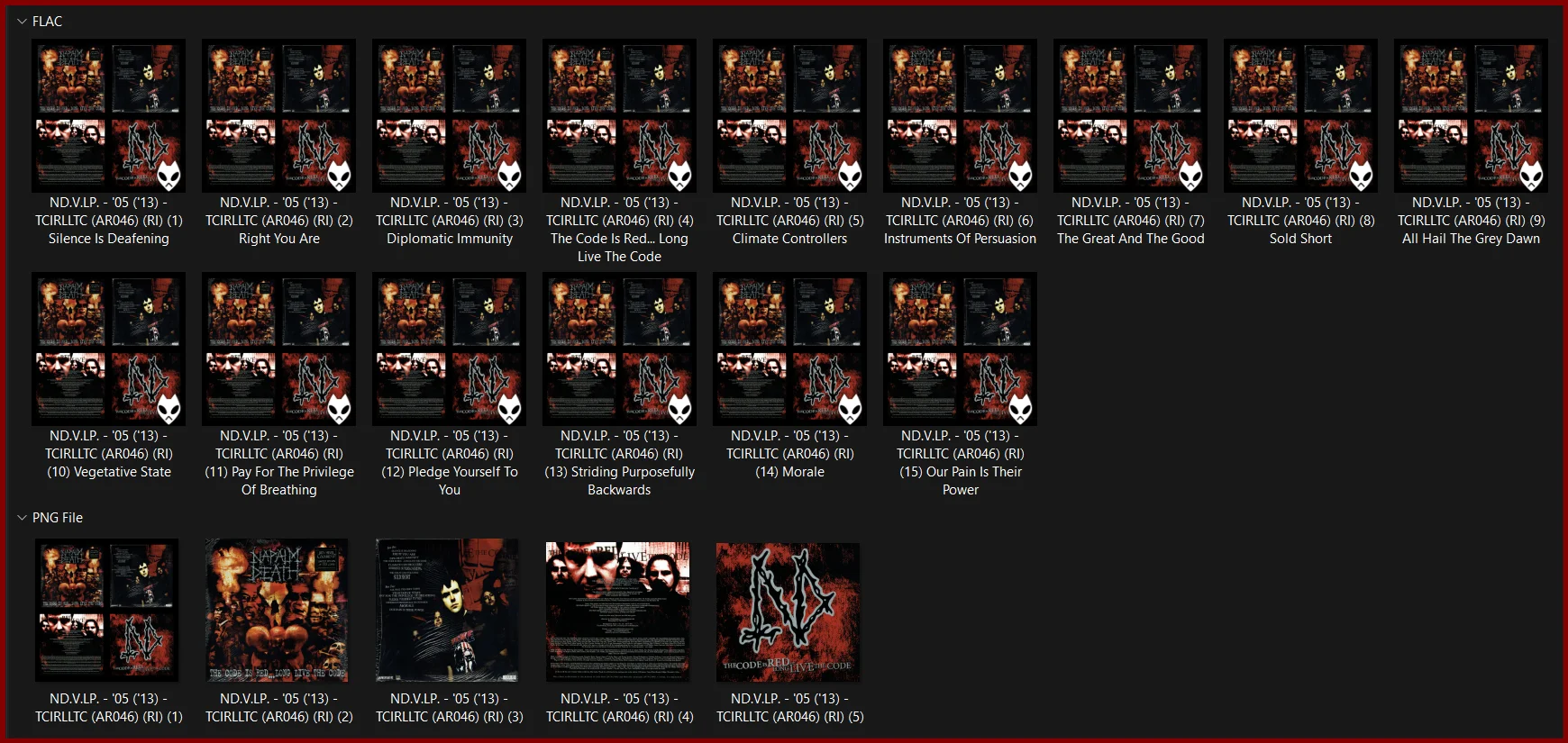Viewport: 1568px width, 743px height.
Task: Open the Sold Short FLAC icon
Action: point(1301,115)
